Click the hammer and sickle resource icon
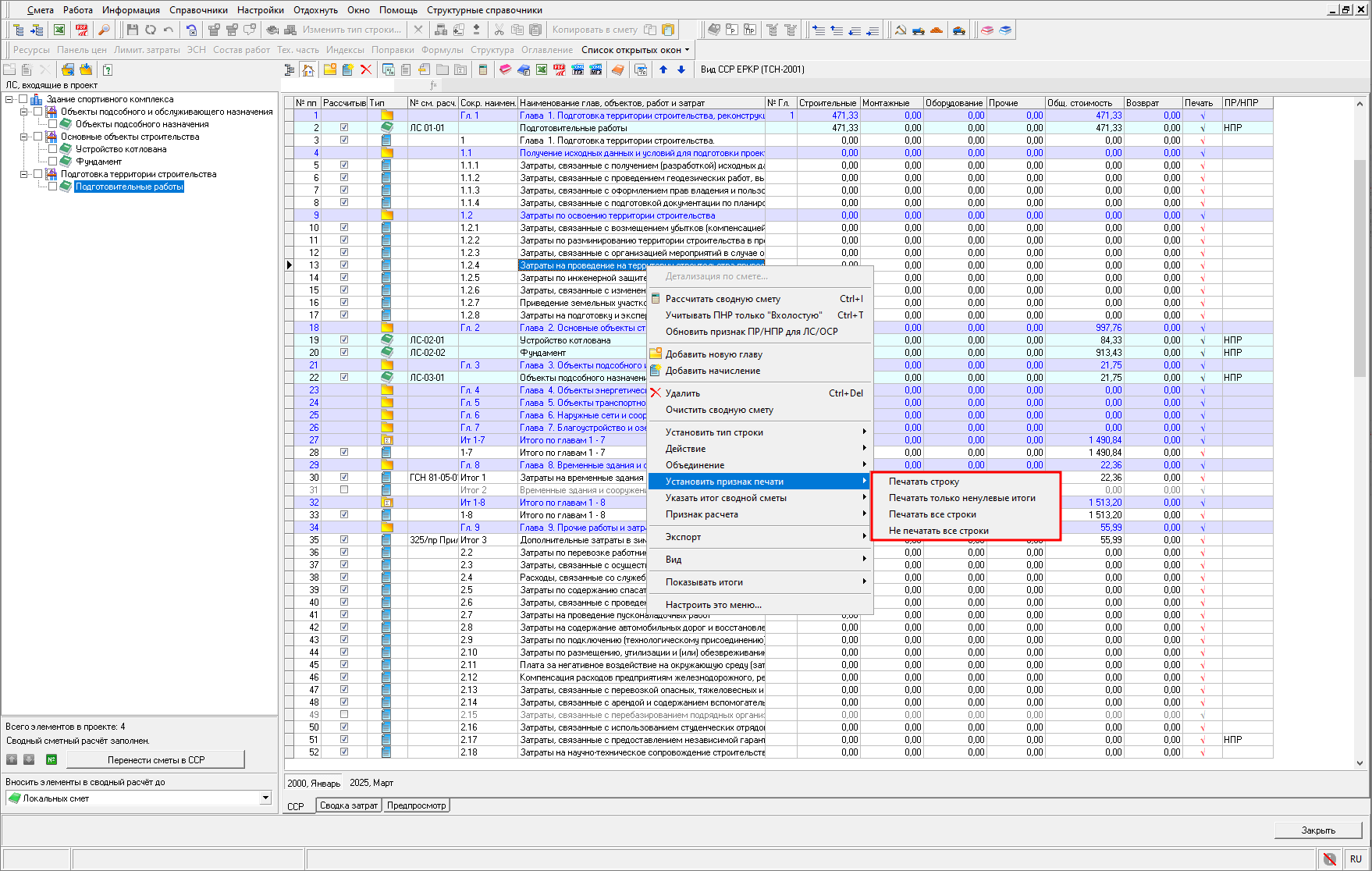This screenshot has width=1372, height=871. [x=900, y=30]
